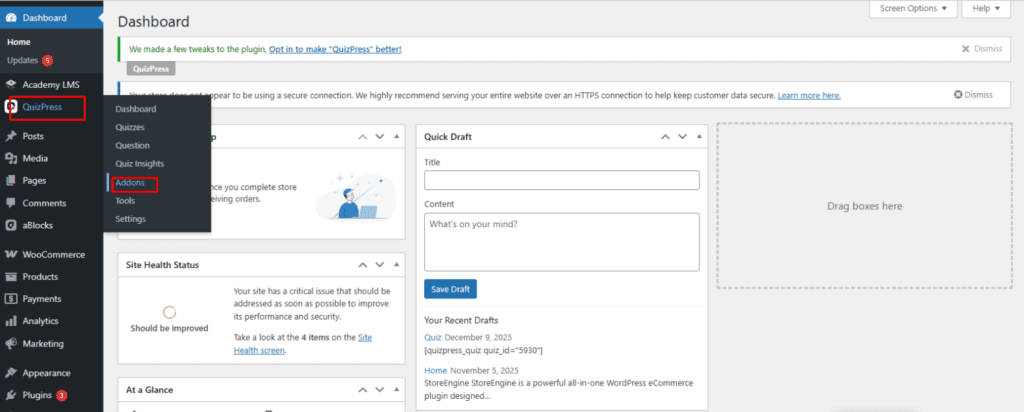Click the Save Draft button

coord(450,289)
